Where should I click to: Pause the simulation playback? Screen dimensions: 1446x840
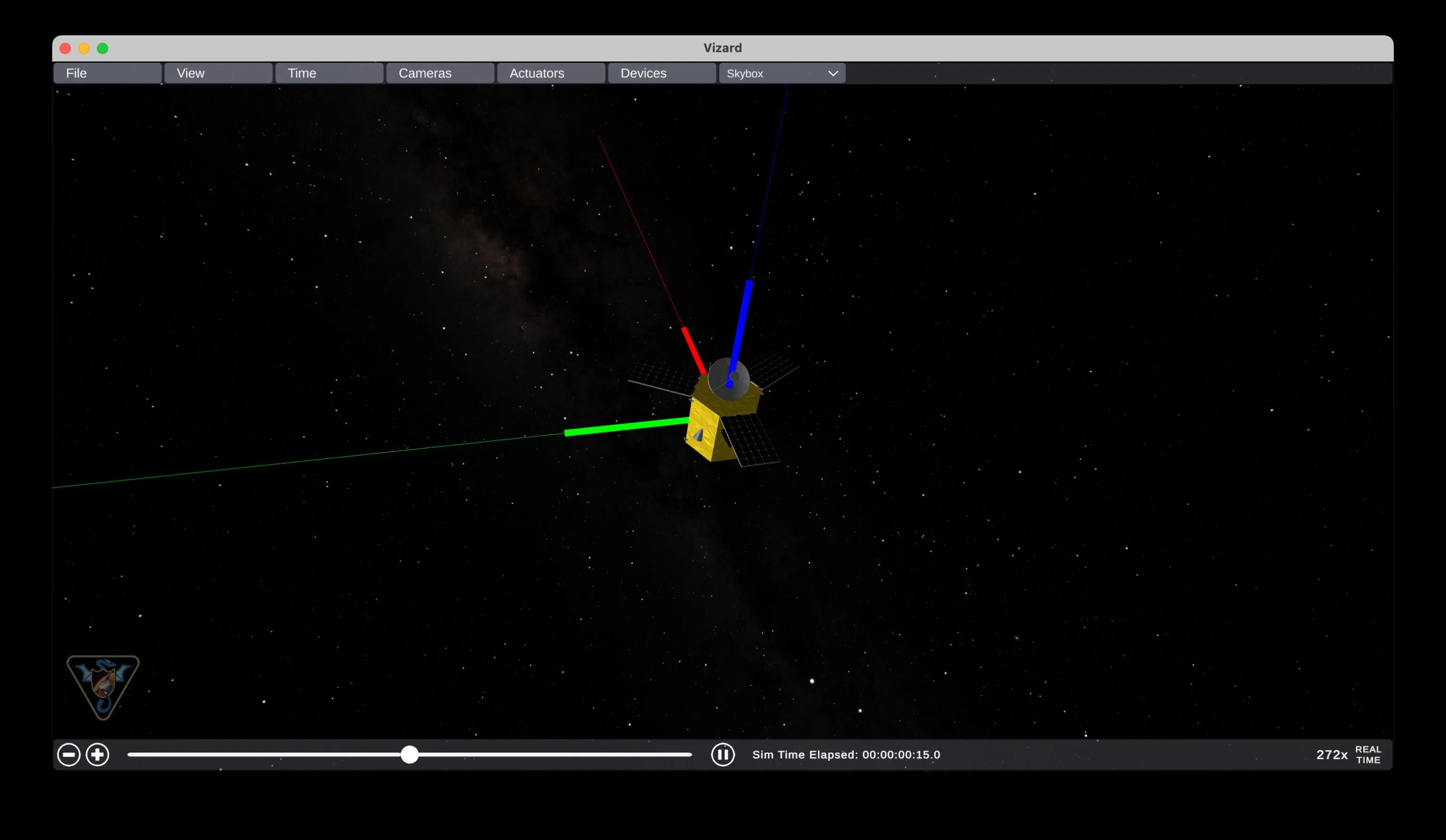723,754
